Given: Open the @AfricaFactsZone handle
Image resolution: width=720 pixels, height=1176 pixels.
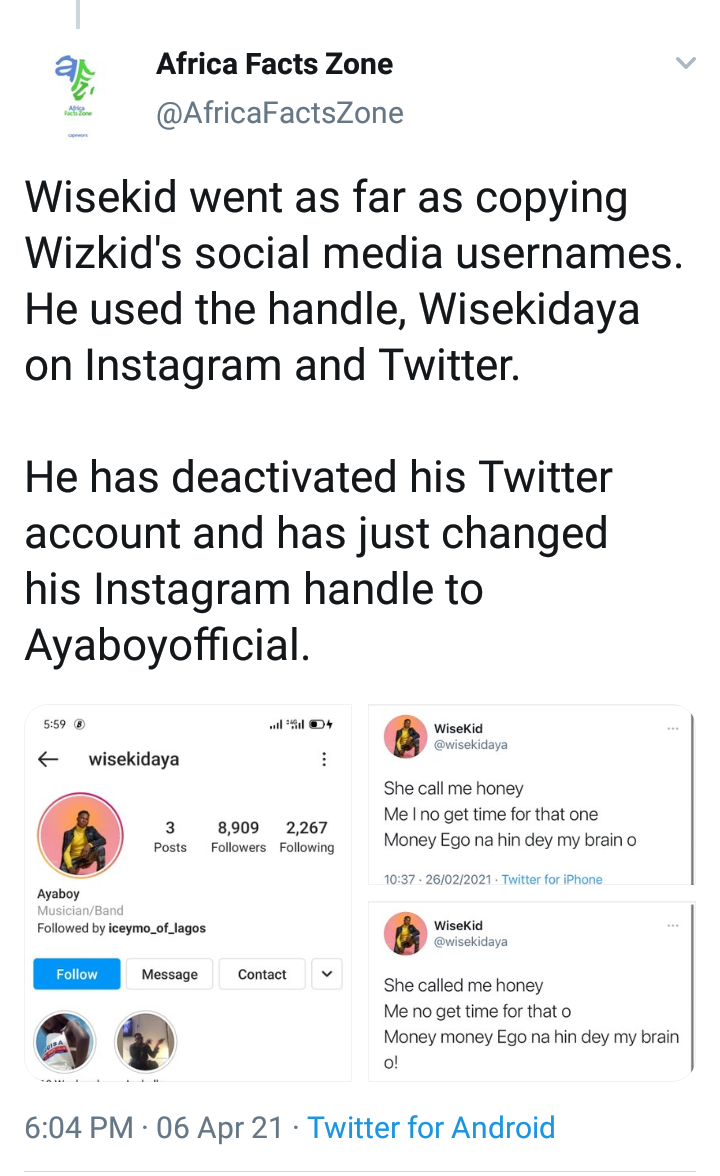Looking at the screenshot, I should click(x=280, y=113).
